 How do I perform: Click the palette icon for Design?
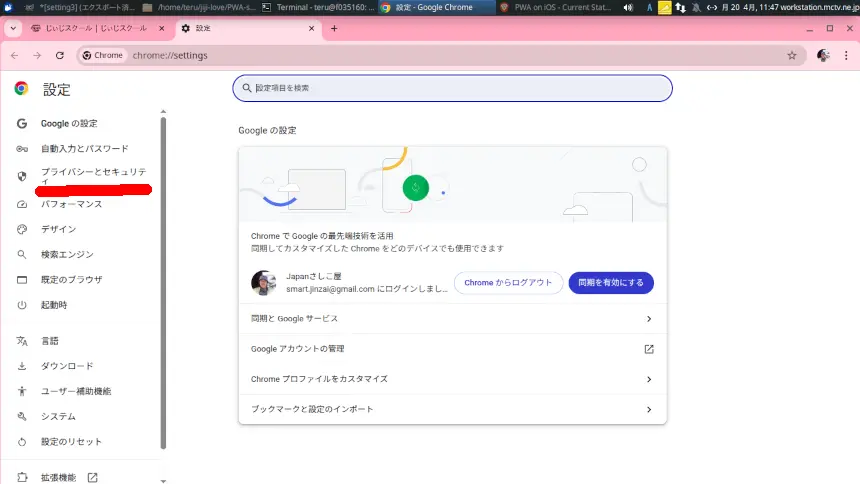tap(22, 229)
